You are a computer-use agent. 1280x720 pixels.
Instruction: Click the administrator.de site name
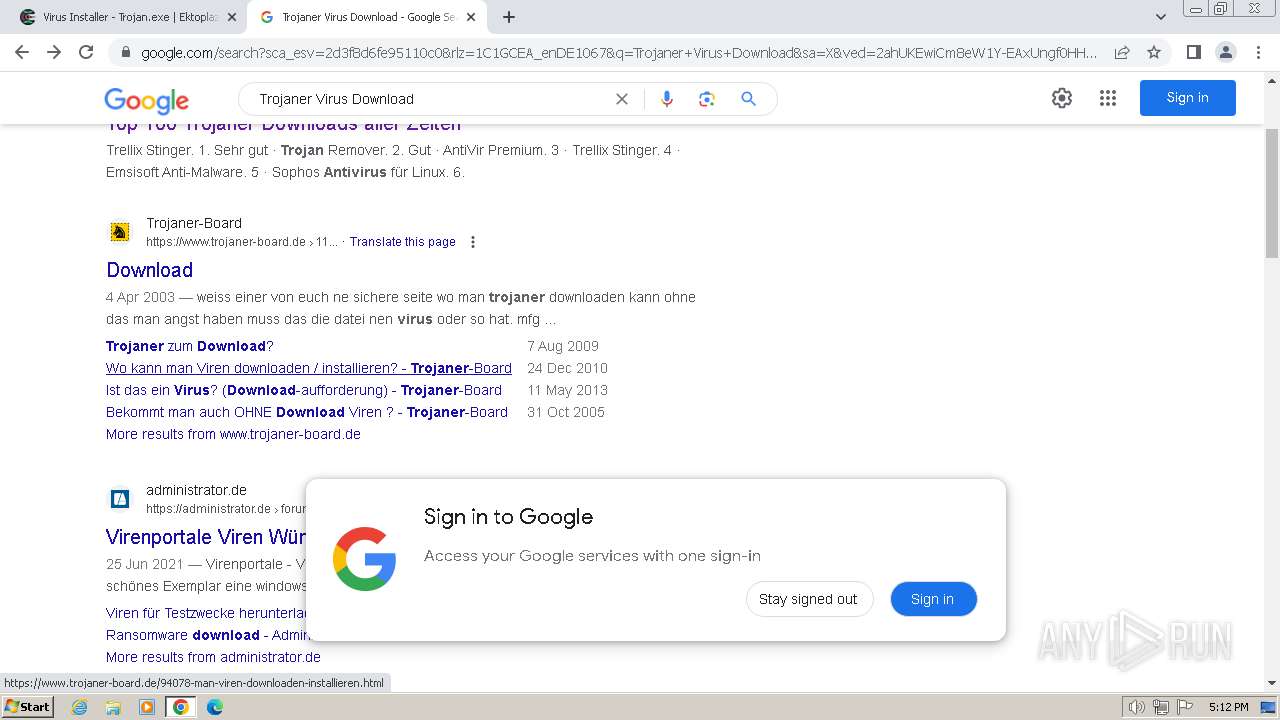tap(196, 490)
